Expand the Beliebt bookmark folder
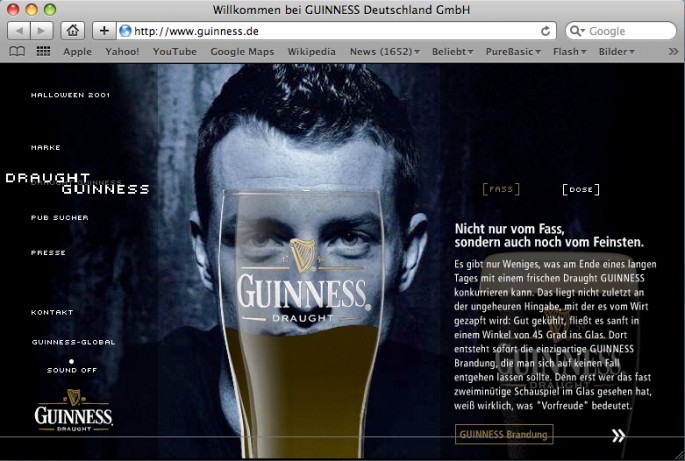685x461 pixels. coord(453,52)
